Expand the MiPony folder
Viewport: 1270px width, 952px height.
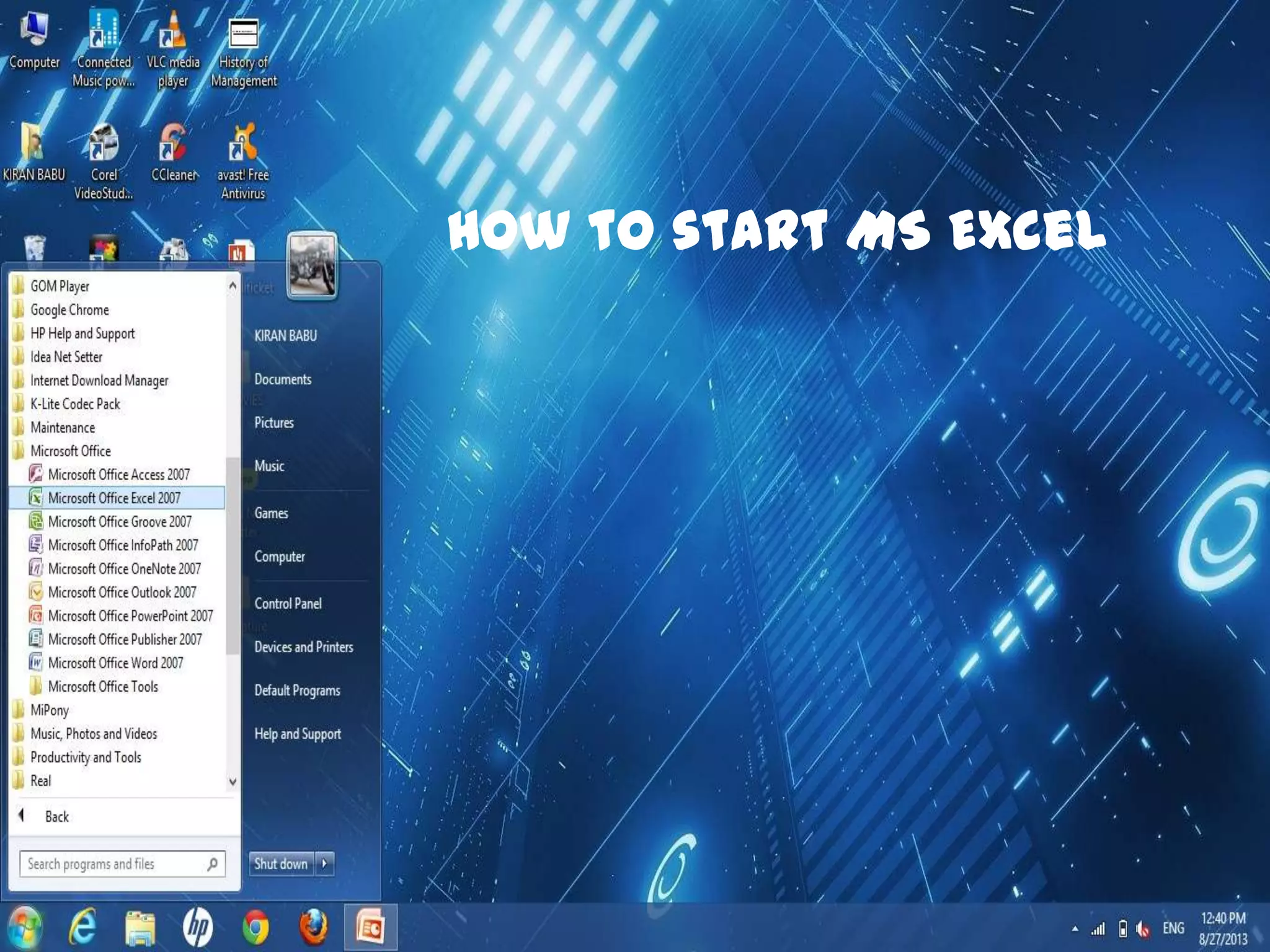point(118,710)
